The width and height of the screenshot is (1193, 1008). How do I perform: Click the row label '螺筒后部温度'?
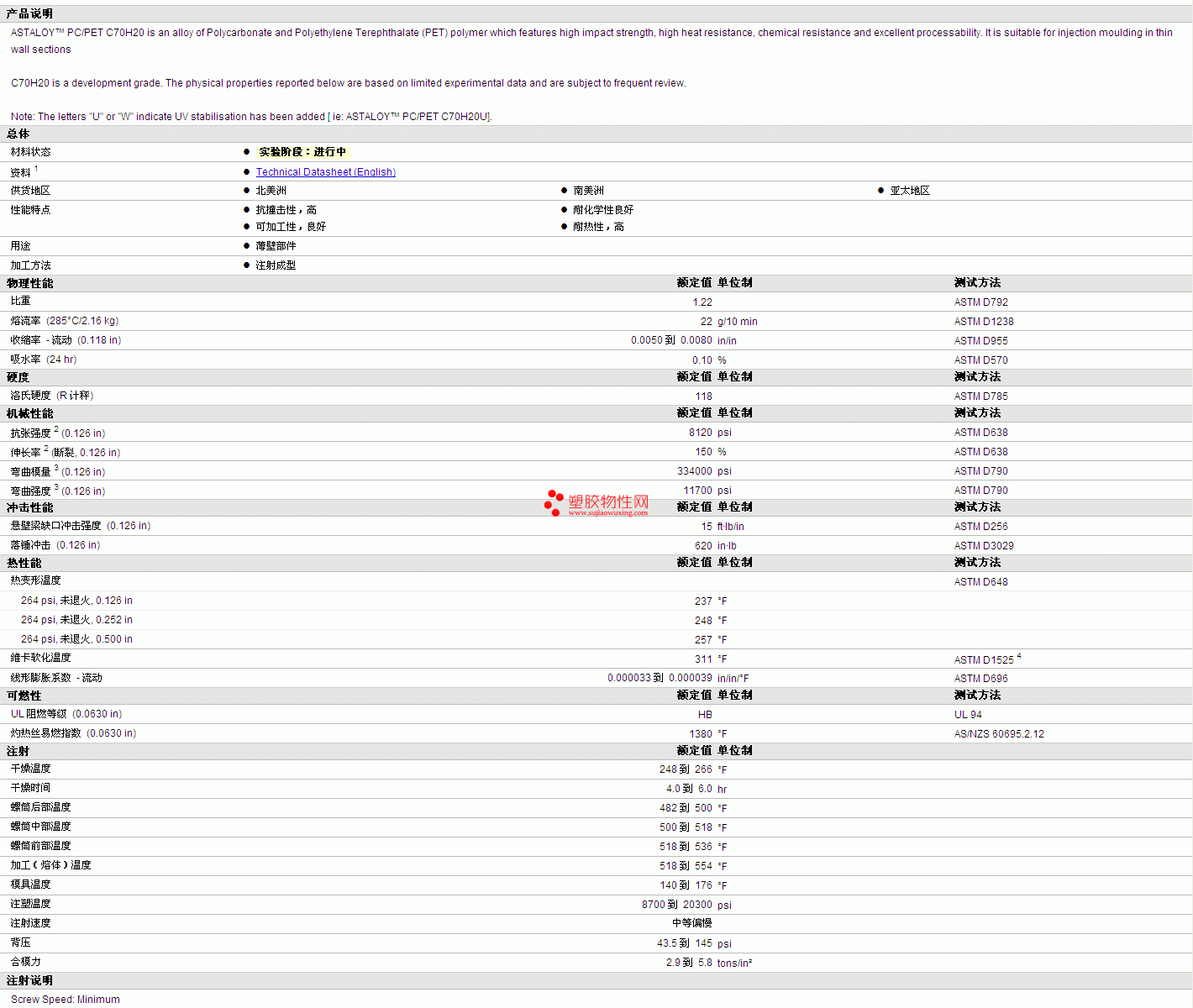point(41,807)
